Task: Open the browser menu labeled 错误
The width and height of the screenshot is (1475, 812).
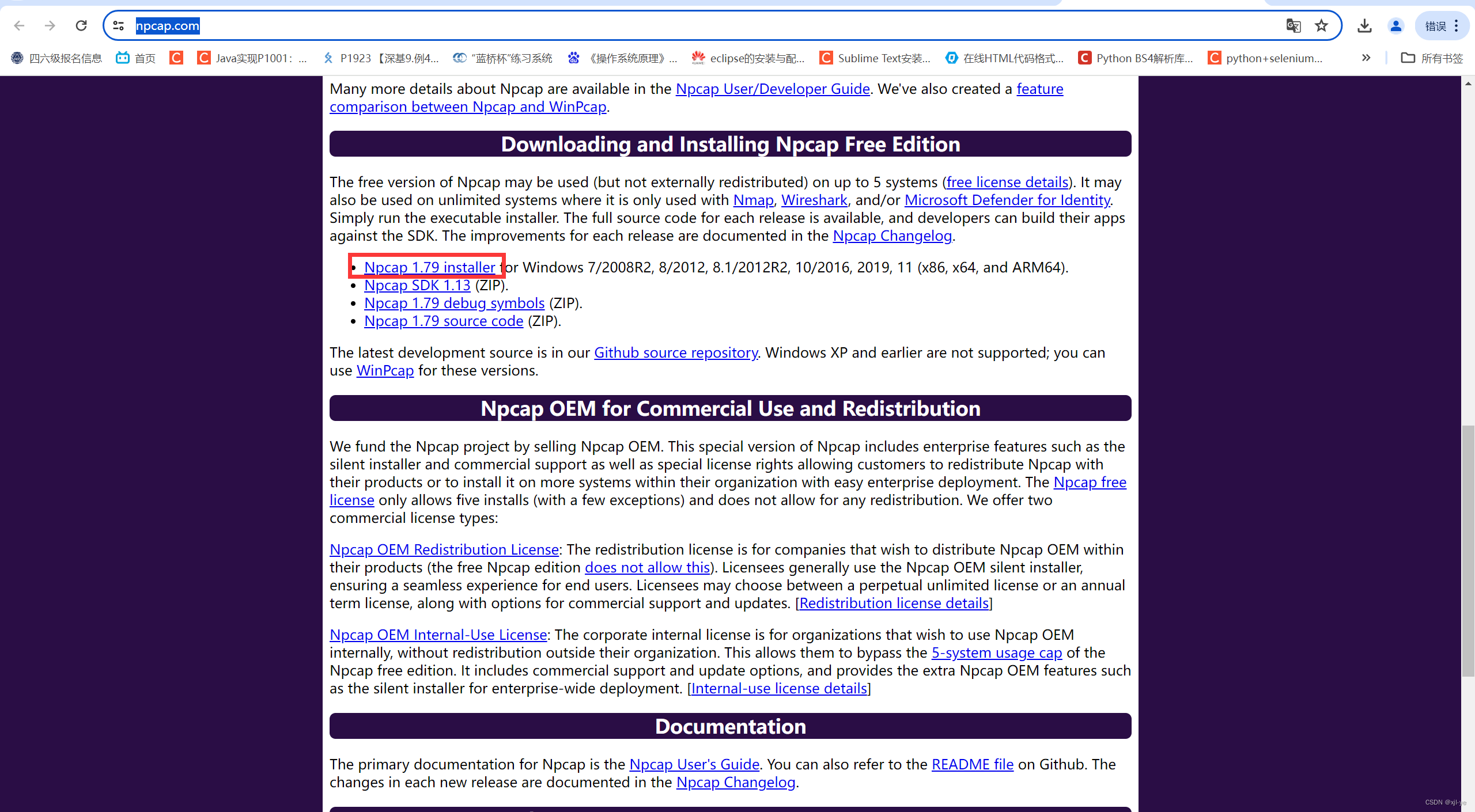Action: 1442,26
